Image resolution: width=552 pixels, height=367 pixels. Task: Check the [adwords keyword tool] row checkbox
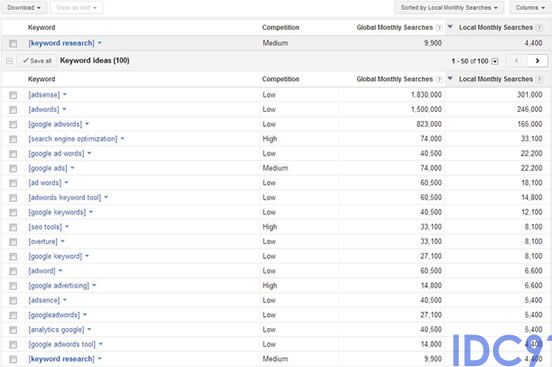pos(13,198)
